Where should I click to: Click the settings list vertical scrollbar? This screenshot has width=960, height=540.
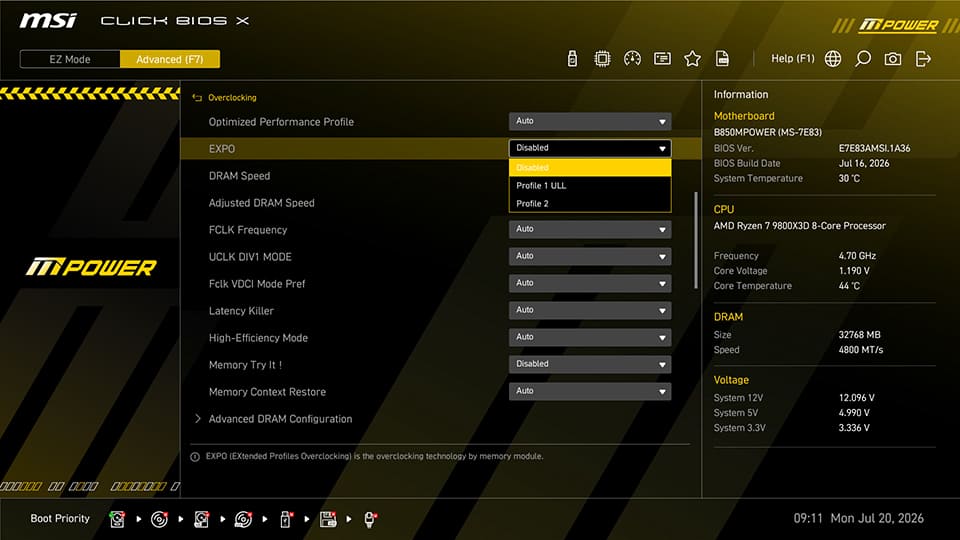point(696,240)
